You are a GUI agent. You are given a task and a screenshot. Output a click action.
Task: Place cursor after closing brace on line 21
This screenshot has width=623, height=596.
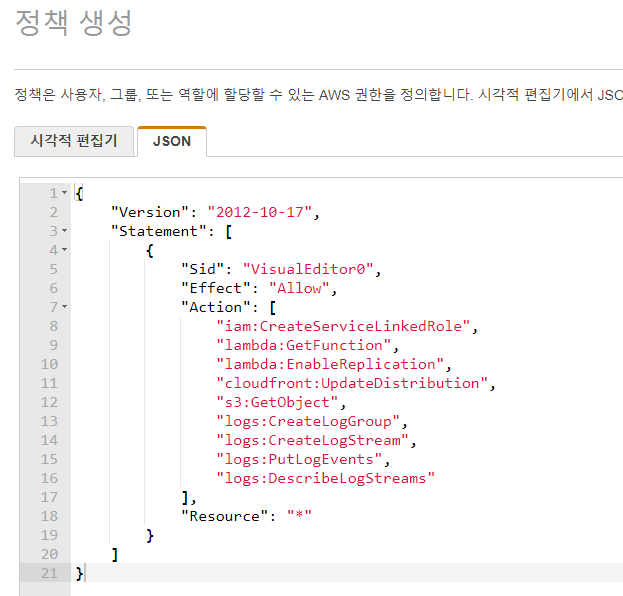click(85, 573)
